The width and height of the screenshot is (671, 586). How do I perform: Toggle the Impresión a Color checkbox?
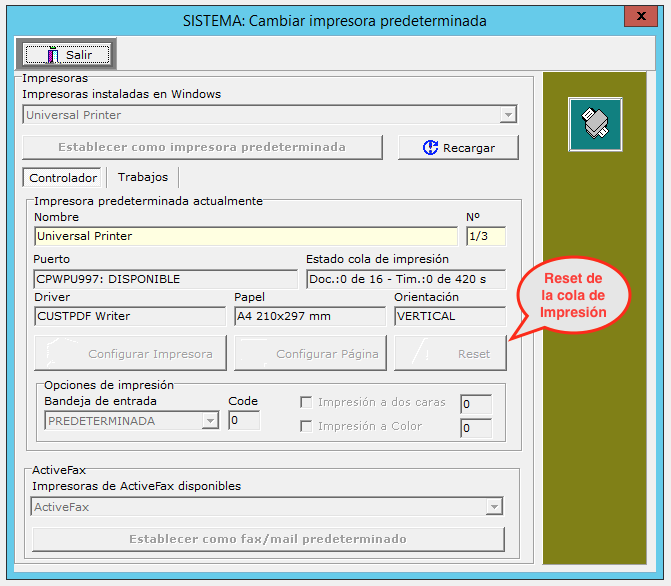click(x=307, y=427)
